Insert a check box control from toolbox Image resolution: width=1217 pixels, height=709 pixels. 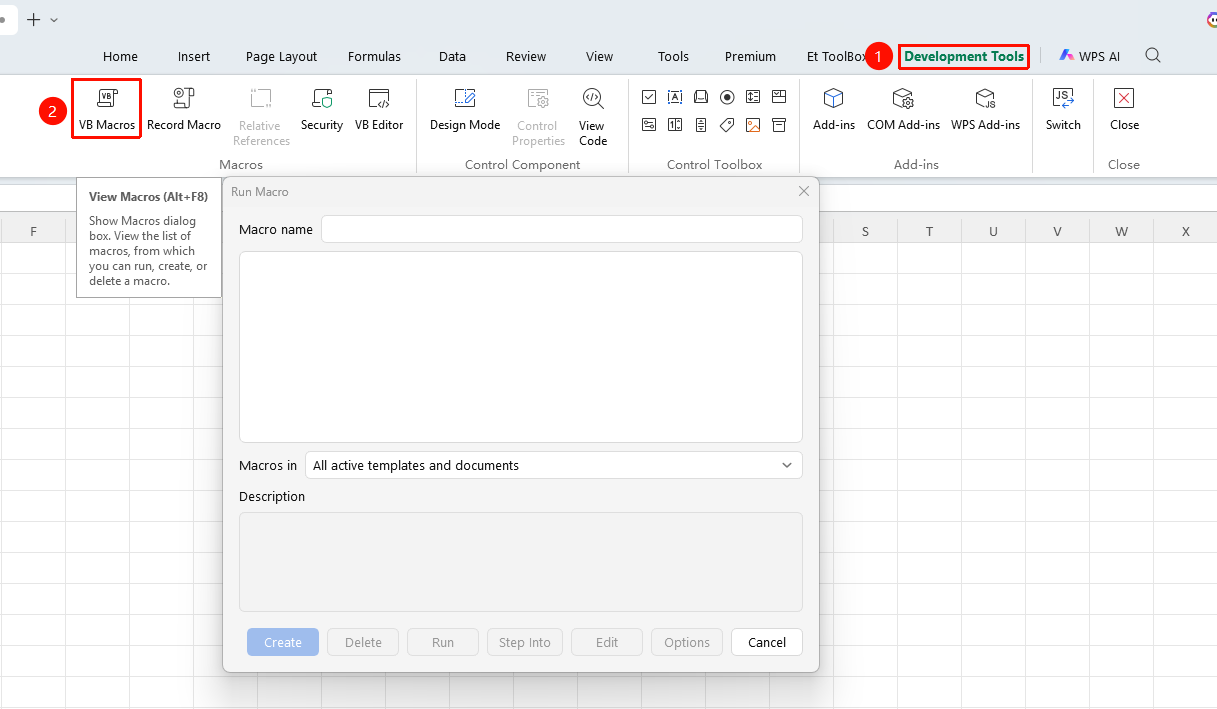coord(649,97)
